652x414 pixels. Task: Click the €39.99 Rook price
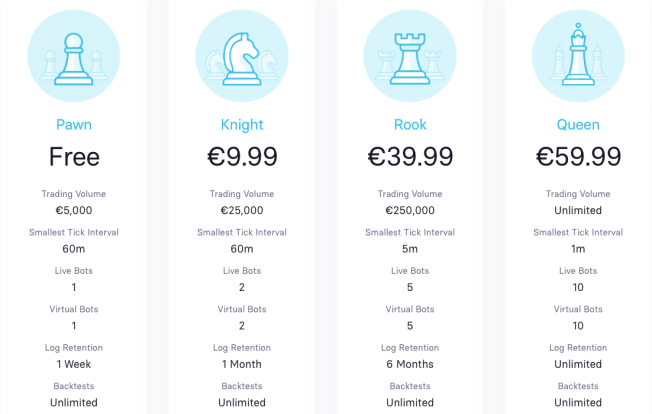(x=410, y=157)
